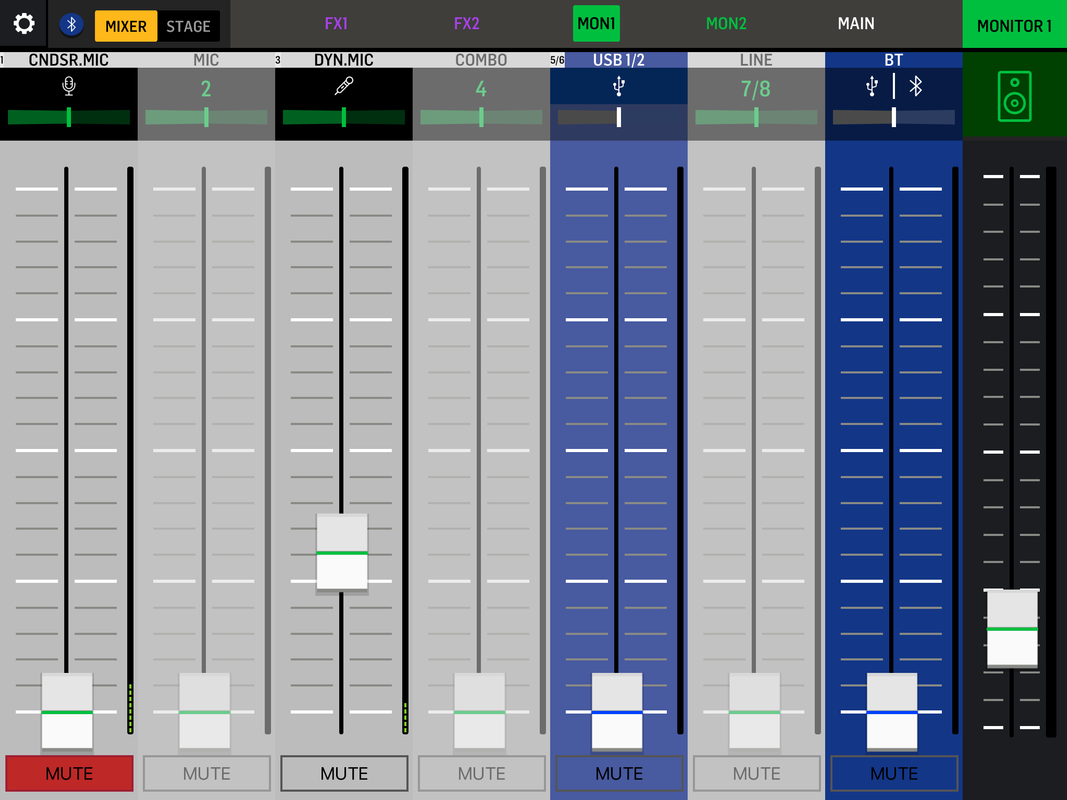Click the LINE 7/8 pan slider
The image size is (1067, 800).
[x=756, y=117]
